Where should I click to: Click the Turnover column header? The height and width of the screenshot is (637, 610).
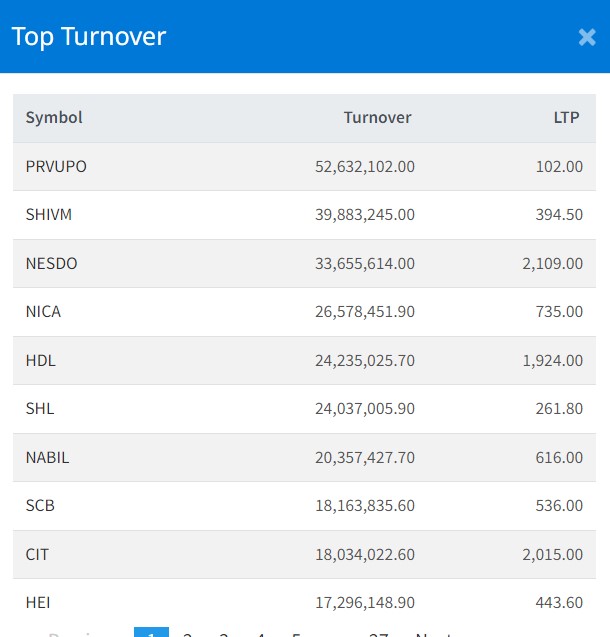[377, 117]
